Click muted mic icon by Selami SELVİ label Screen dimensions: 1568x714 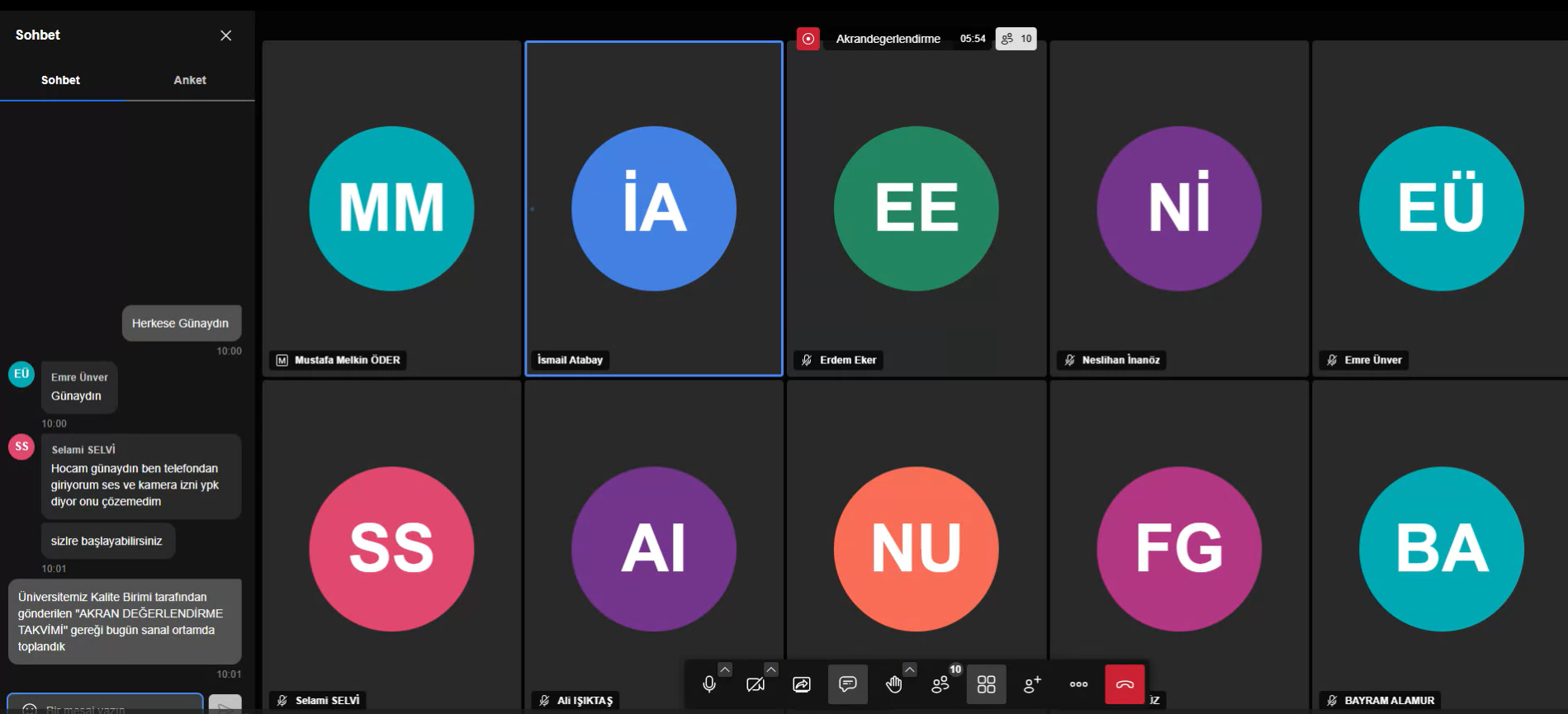(282, 701)
